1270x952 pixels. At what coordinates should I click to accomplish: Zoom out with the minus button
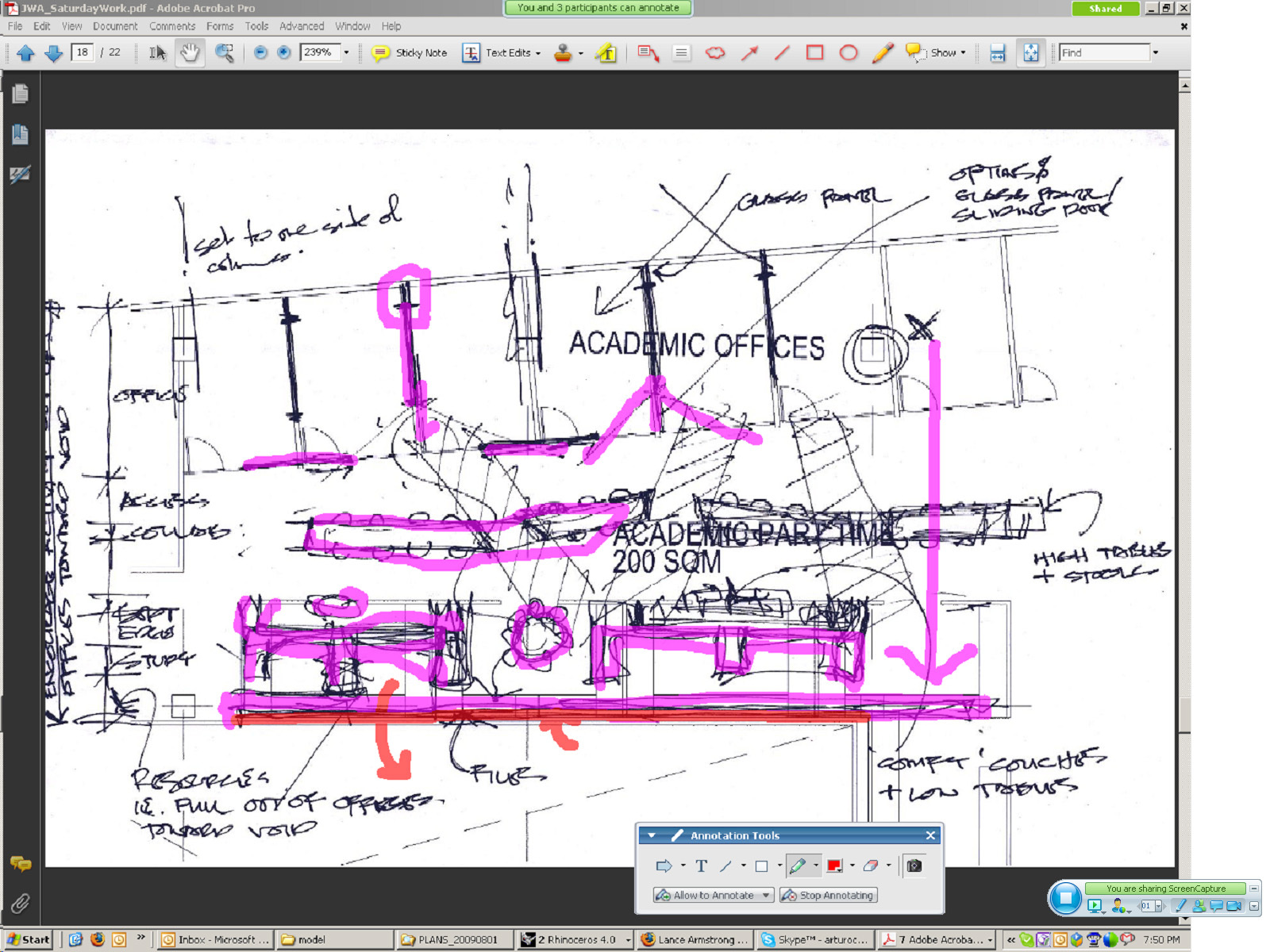(260, 53)
